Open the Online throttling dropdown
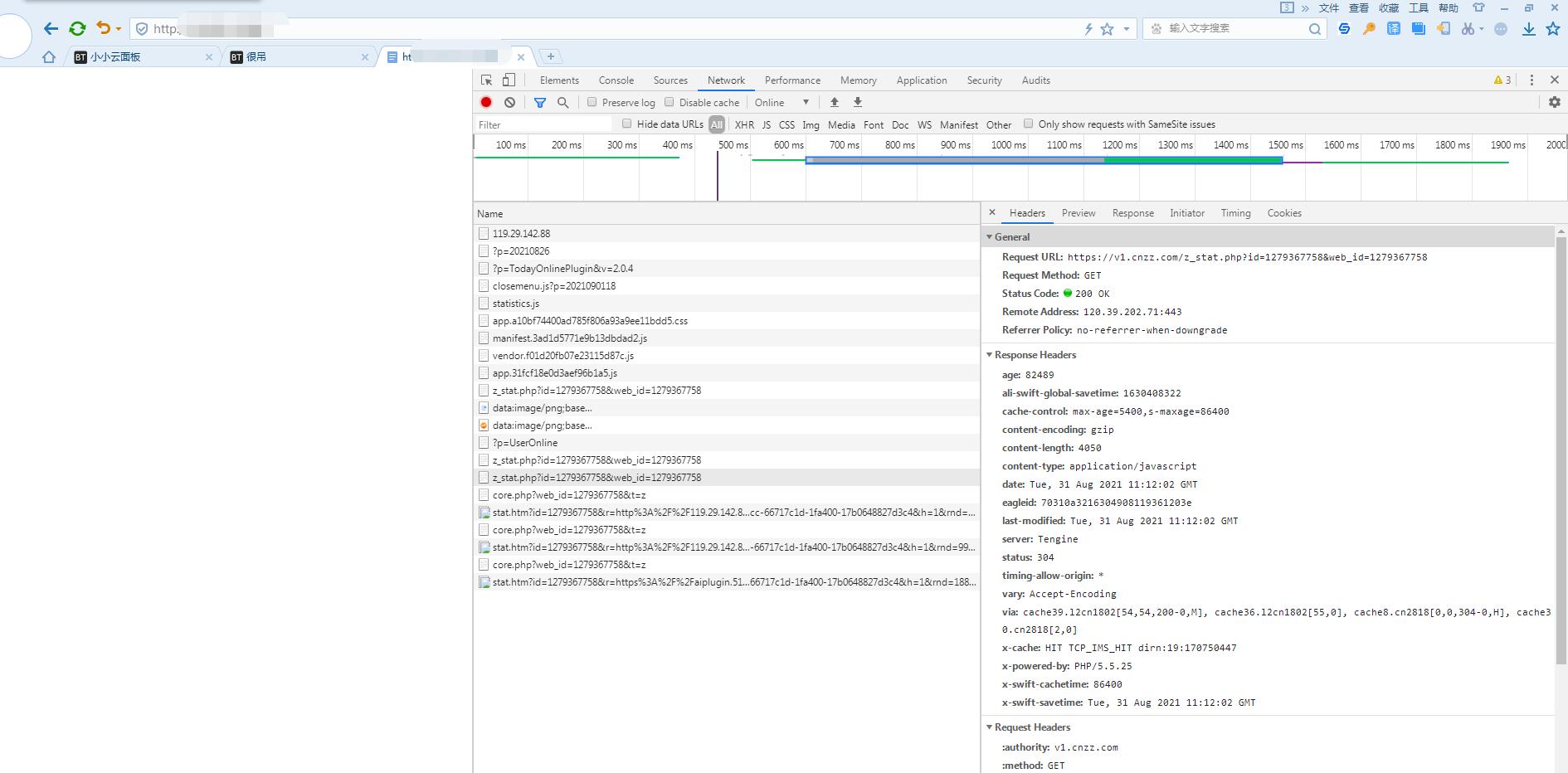Viewport: 1568px width, 773px height. pyautogui.click(x=782, y=102)
